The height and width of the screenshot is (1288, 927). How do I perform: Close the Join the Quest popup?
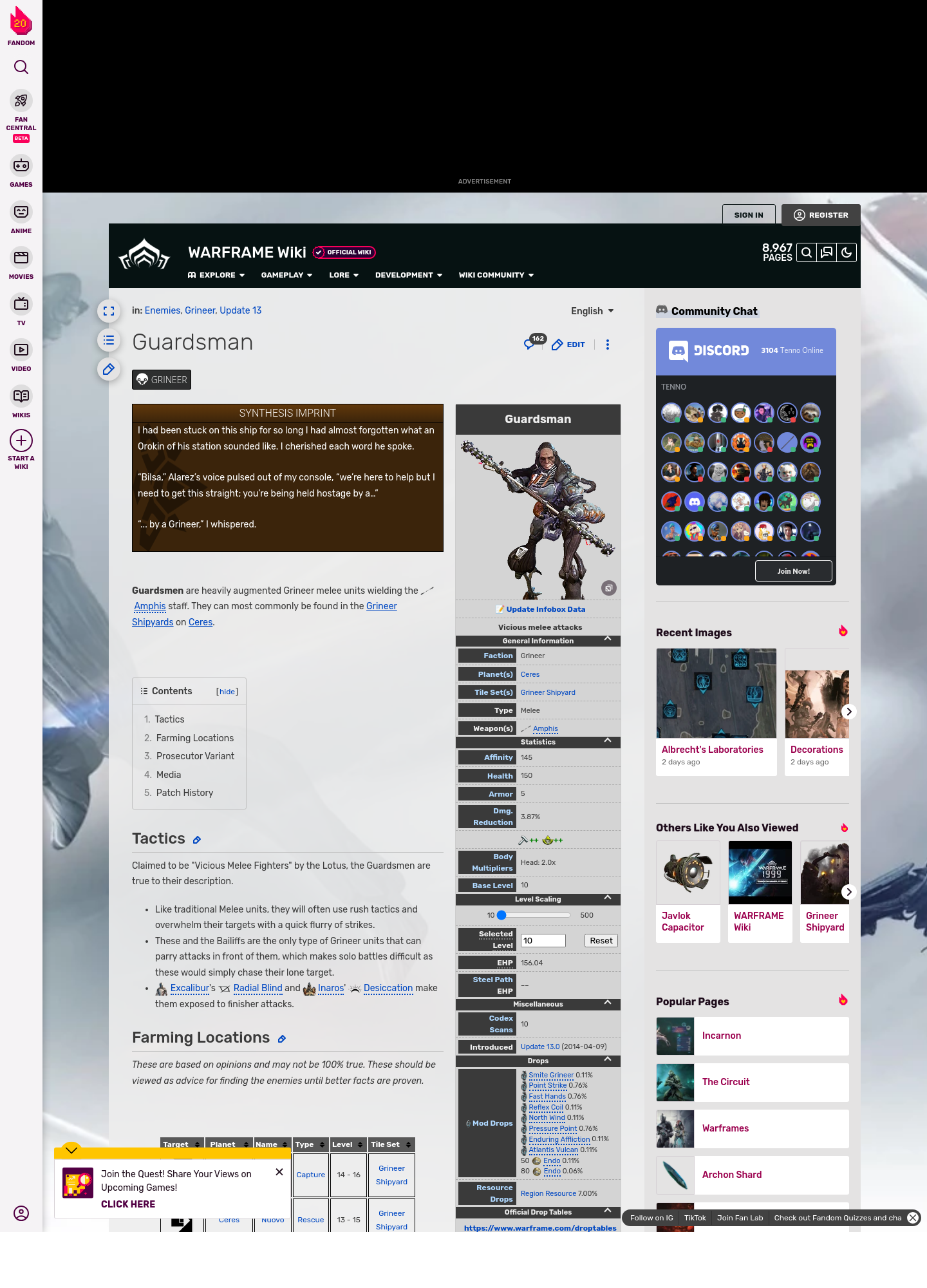coord(279,1172)
